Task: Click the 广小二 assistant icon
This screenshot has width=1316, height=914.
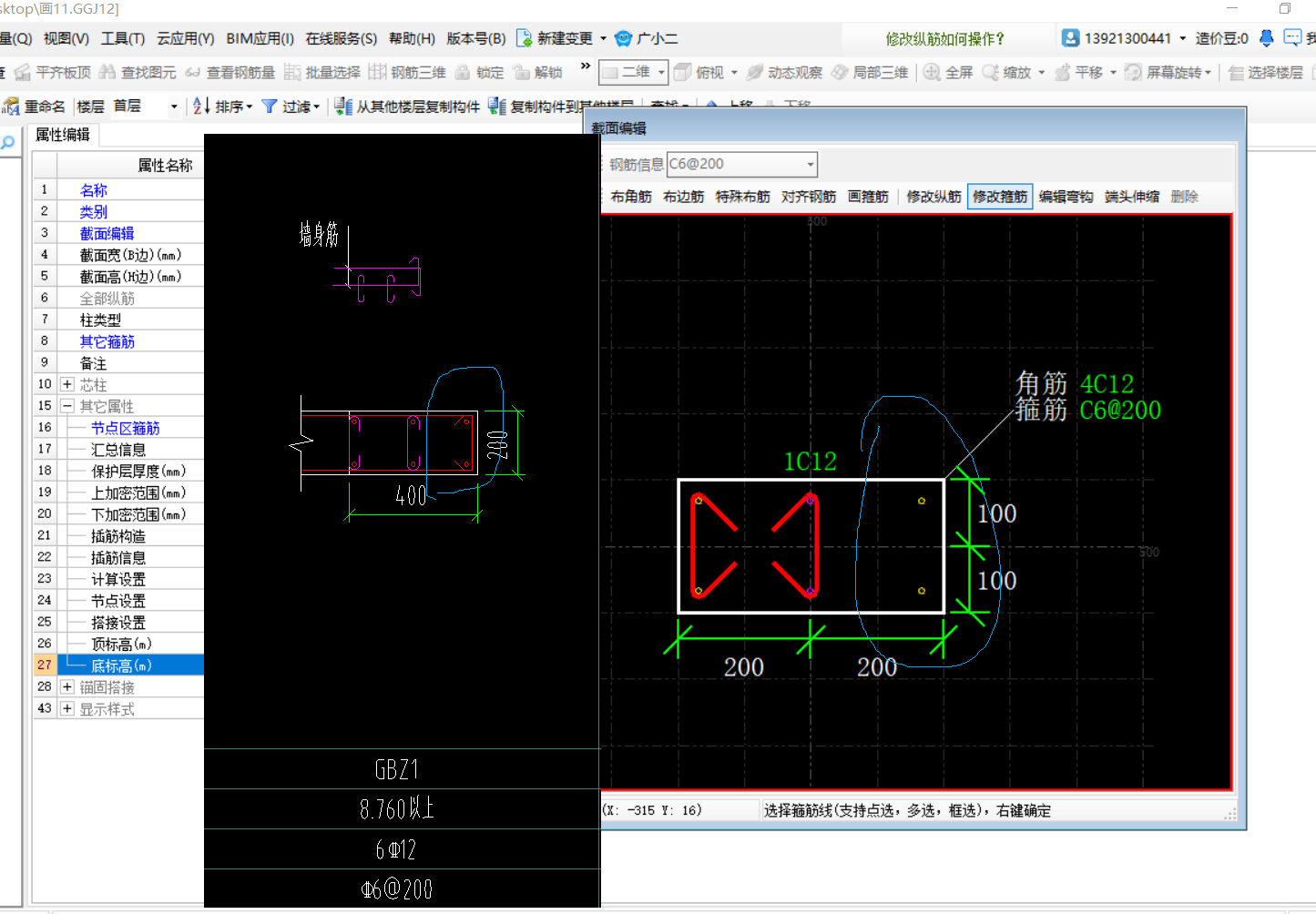Action: coord(624,38)
